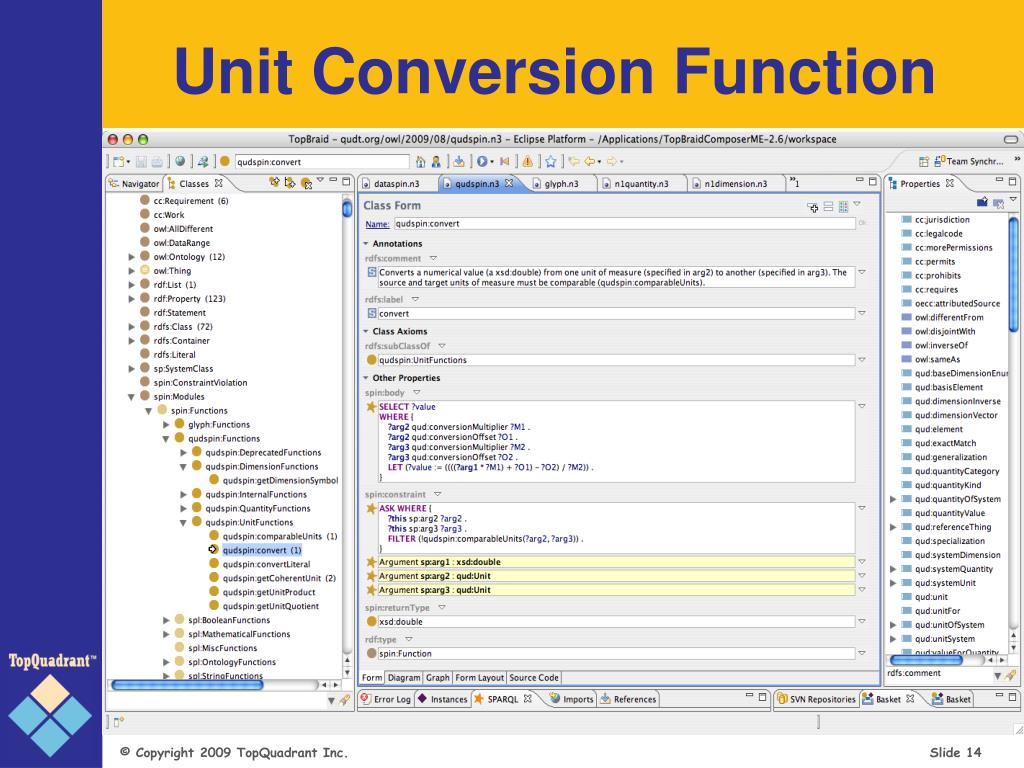1024x768 pixels.
Task: Click the globe browser toolbar icon
Action: tap(180, 161)
